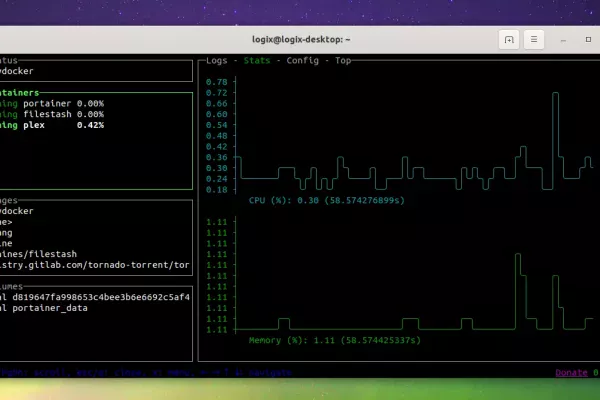Click the Memory (%) readout text

click(x=334, y=340)
